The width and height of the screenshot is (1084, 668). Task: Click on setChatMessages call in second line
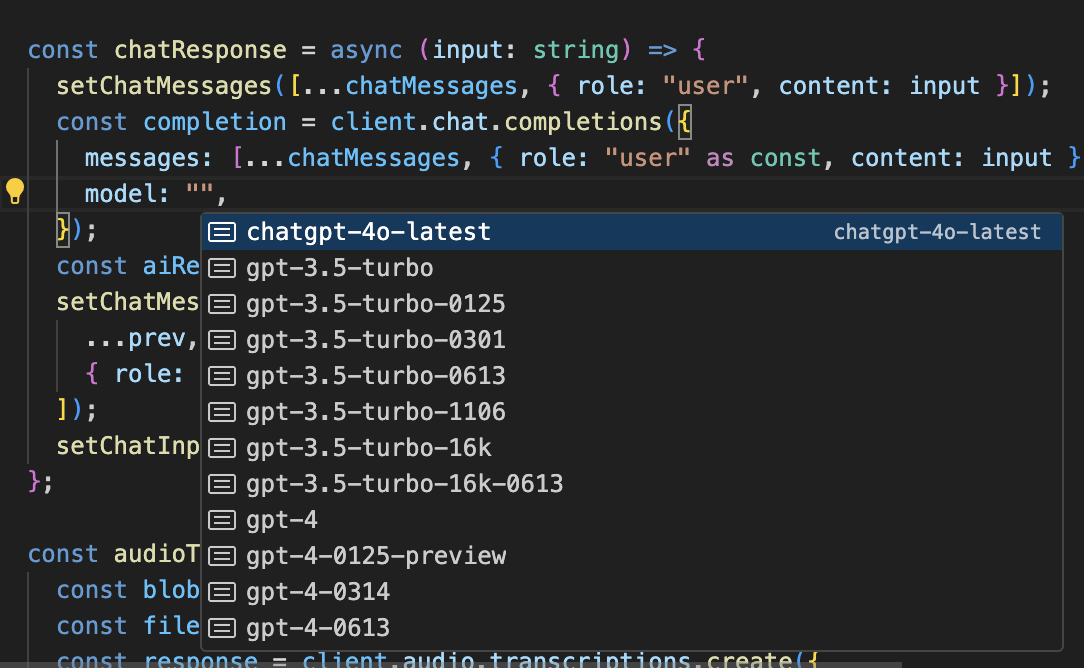pyautogui.click(x=164, y=86)
